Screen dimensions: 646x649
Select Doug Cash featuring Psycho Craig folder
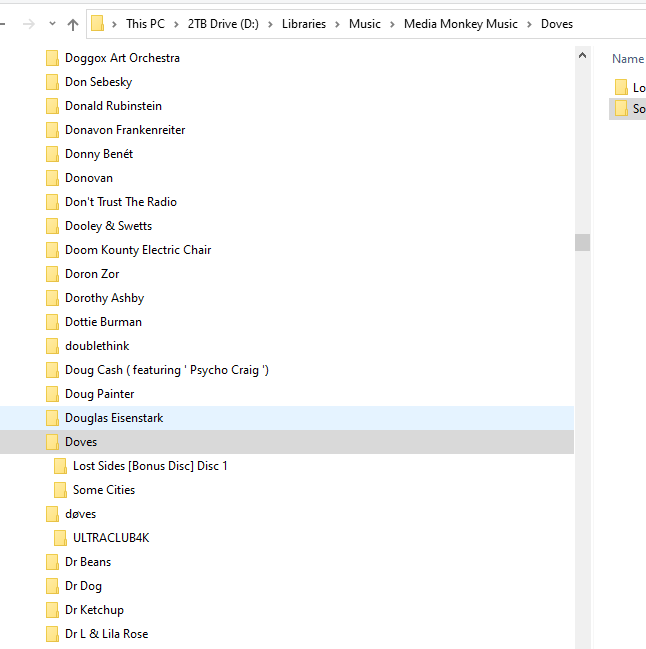point(167,370)
